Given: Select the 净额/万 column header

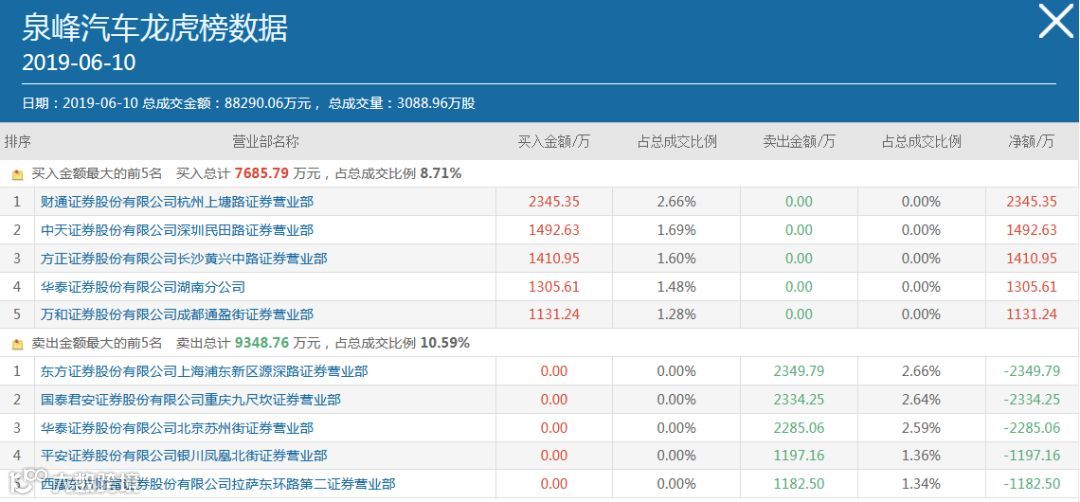Looking at the screenshot, I should 1031,141.
